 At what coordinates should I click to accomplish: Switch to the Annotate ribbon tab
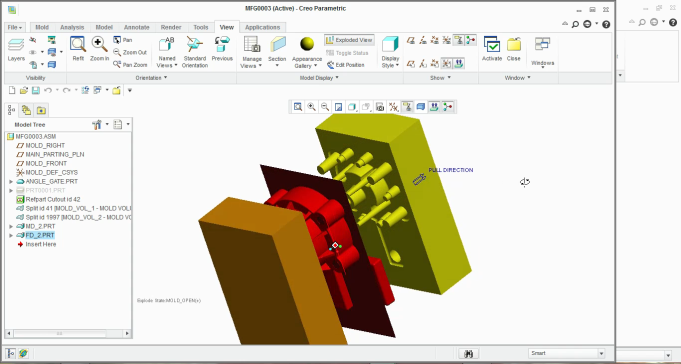(x=136, y=27)
